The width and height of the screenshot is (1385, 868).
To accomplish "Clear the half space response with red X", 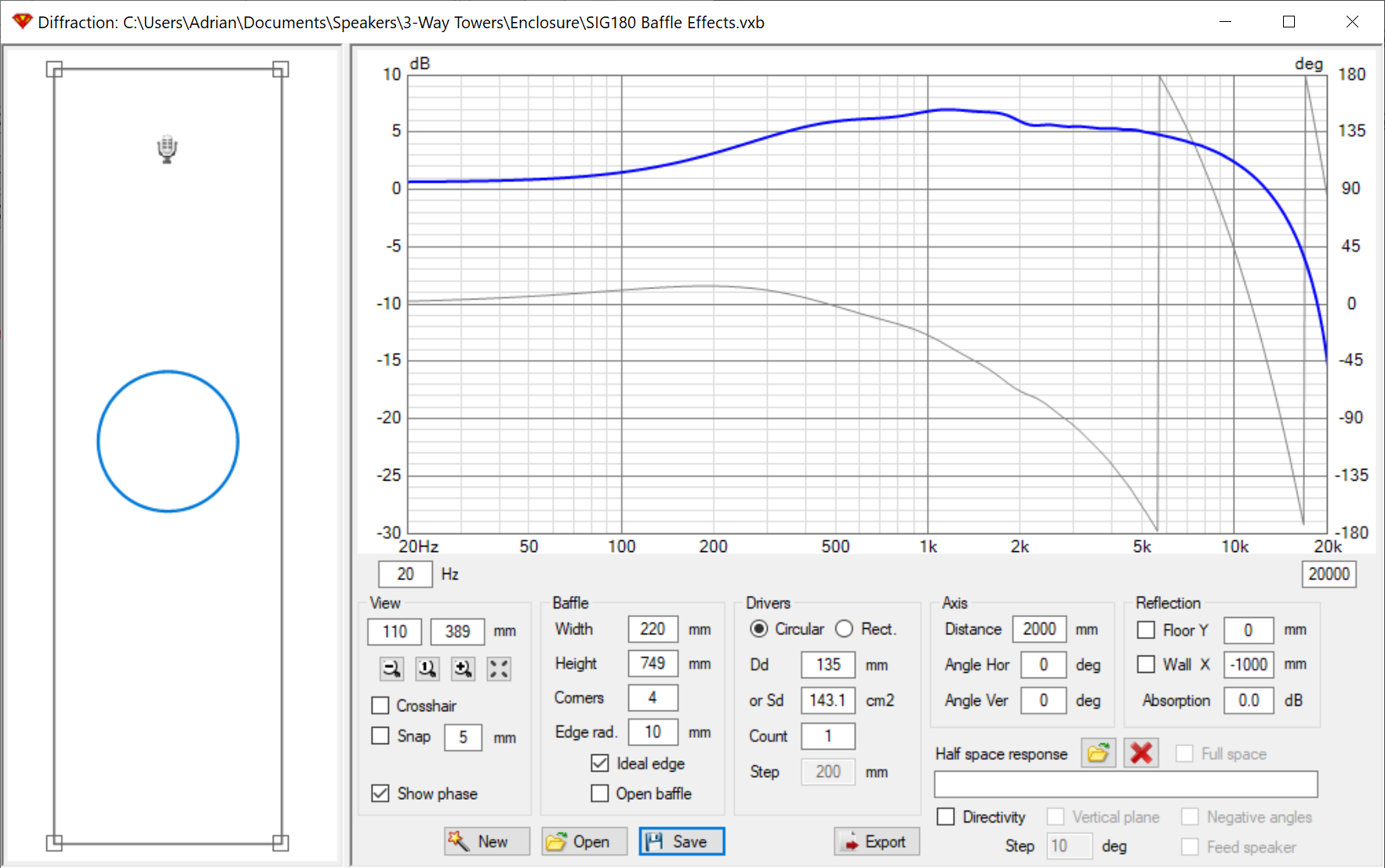I will [1141, 754].
